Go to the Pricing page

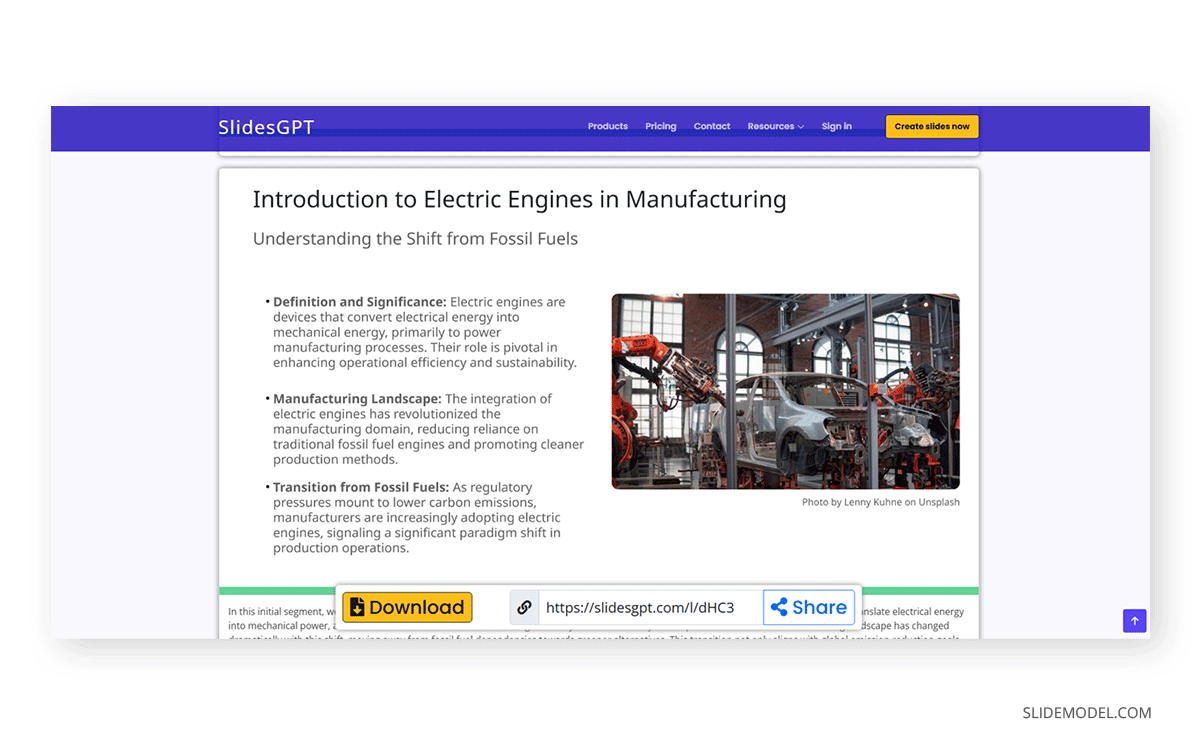661,126
